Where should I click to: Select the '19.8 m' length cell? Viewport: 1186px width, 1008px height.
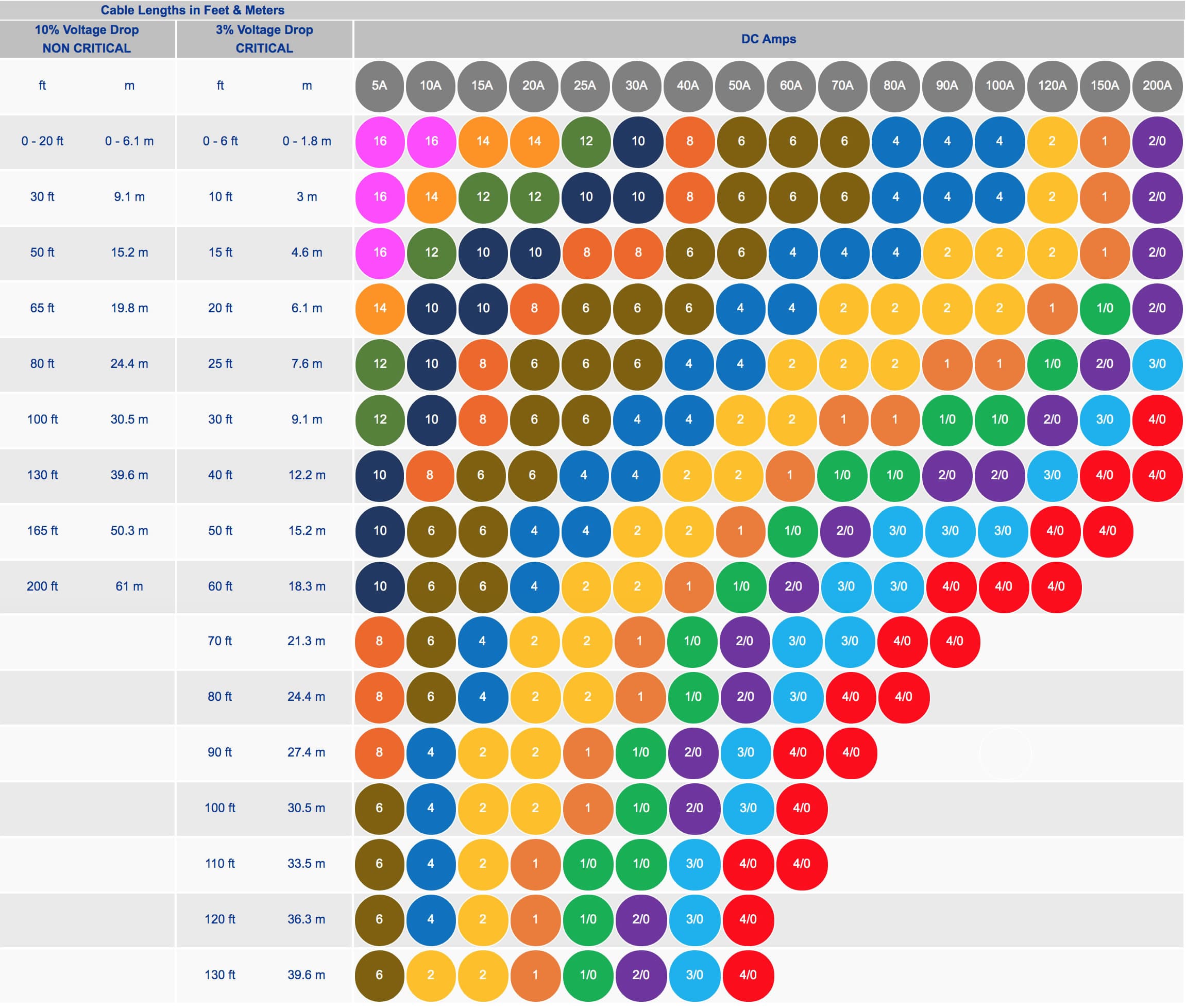tap(129, 309)
